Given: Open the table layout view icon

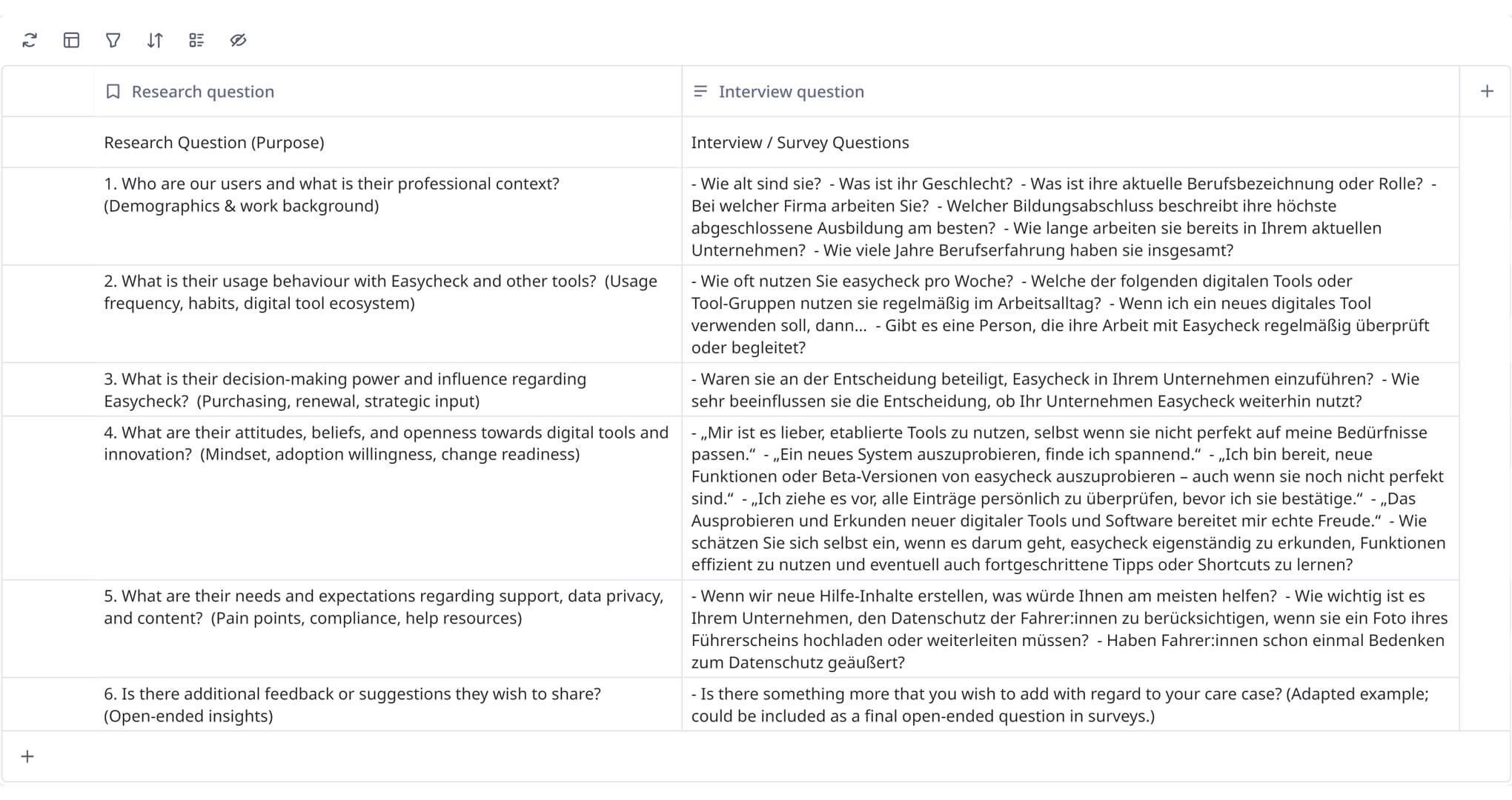Looking at the screenshot, I should coord(71,40).
